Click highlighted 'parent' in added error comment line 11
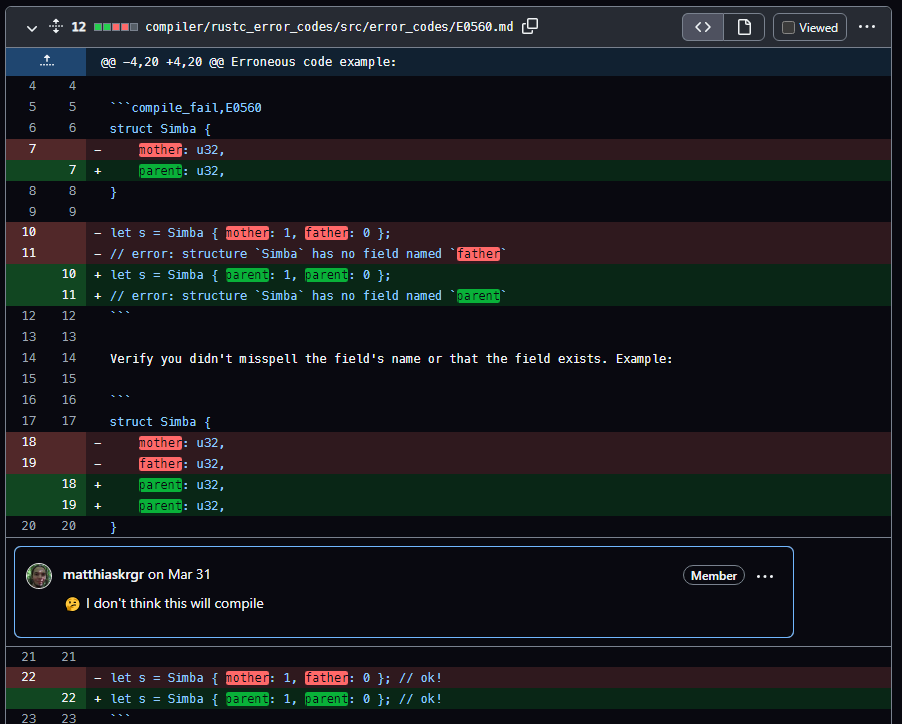The width and height of the screenshot is (902, 724). tap(479, 296)
